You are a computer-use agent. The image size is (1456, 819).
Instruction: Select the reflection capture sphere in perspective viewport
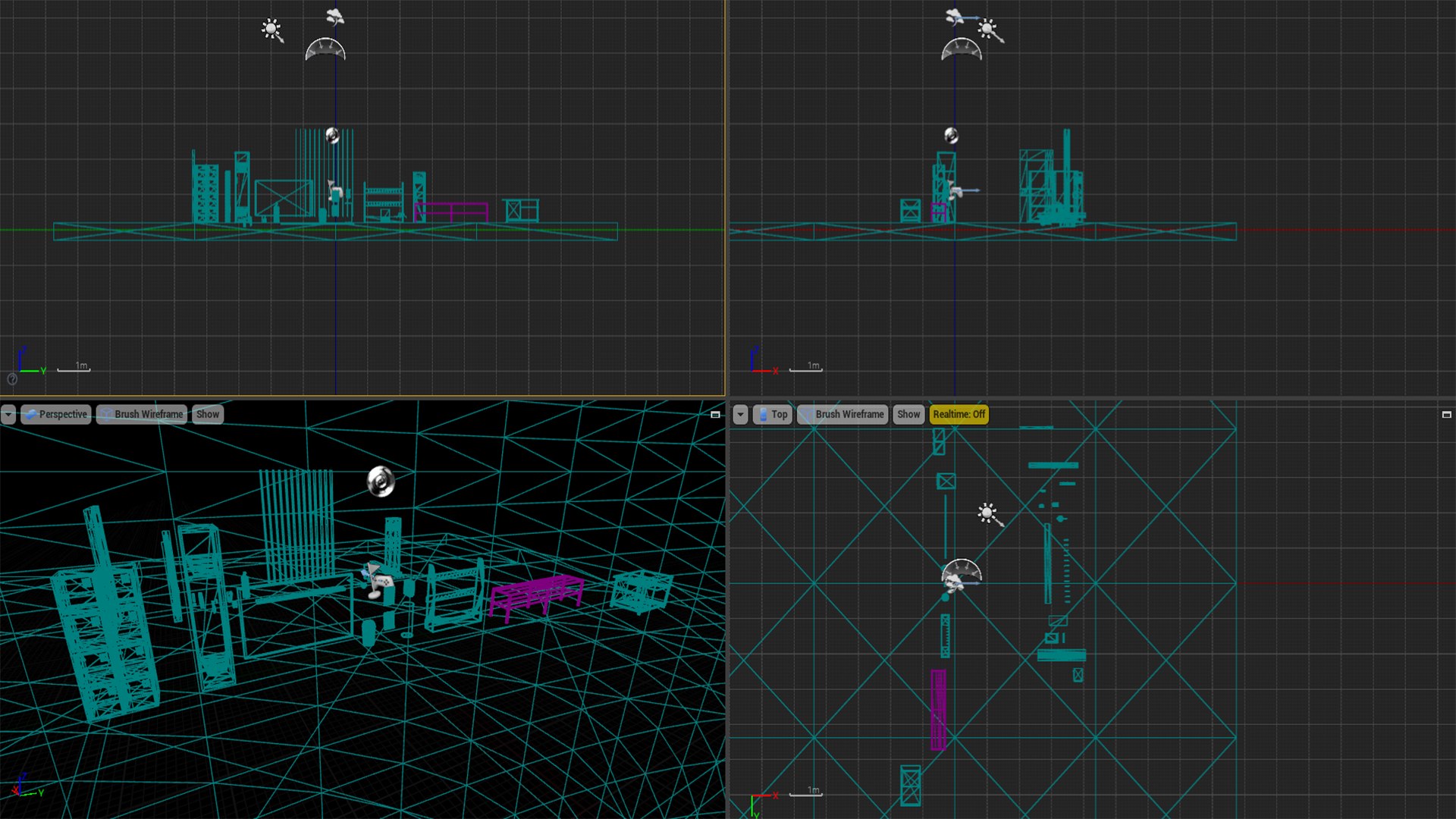pyautogui.click(x=381, y=481)
